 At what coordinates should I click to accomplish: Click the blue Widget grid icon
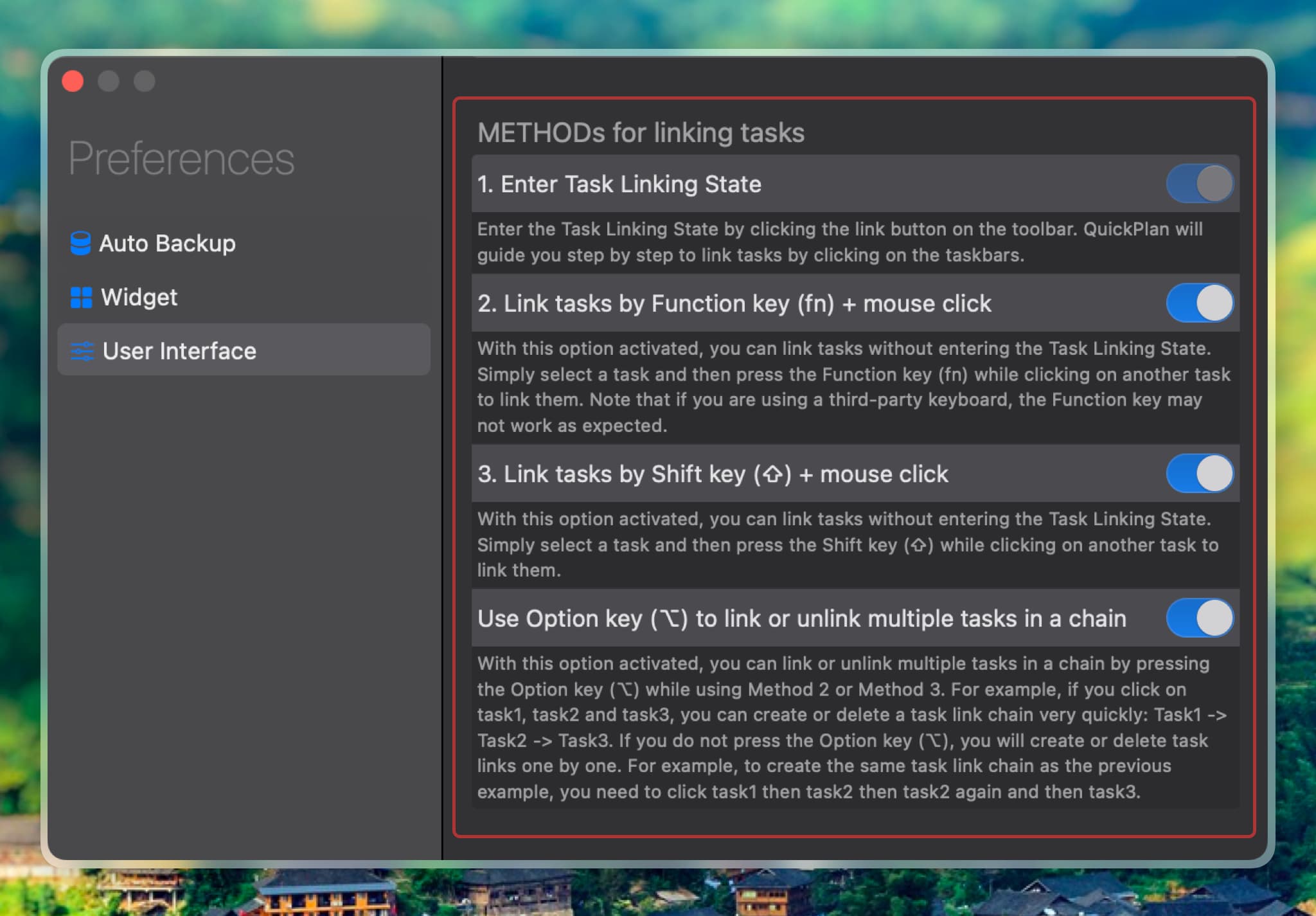(x=81, y=298)
